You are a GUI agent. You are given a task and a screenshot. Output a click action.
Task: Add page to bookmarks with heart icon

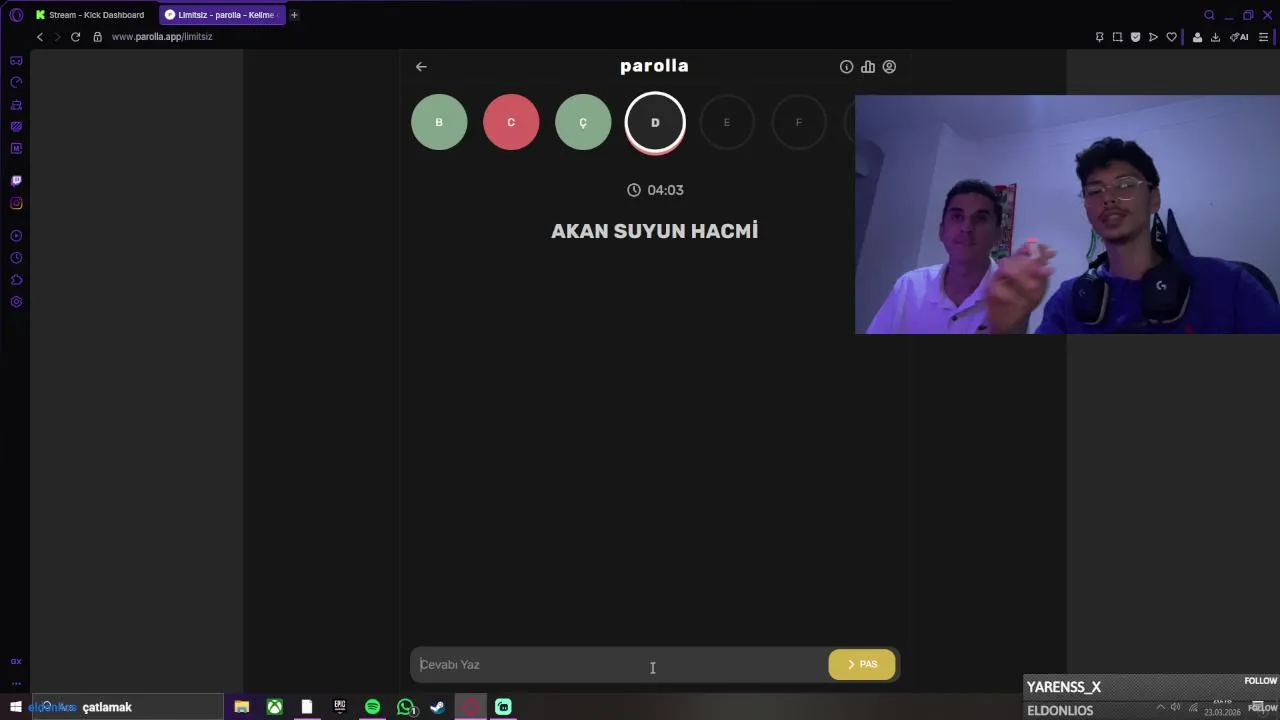[1171, 37]
